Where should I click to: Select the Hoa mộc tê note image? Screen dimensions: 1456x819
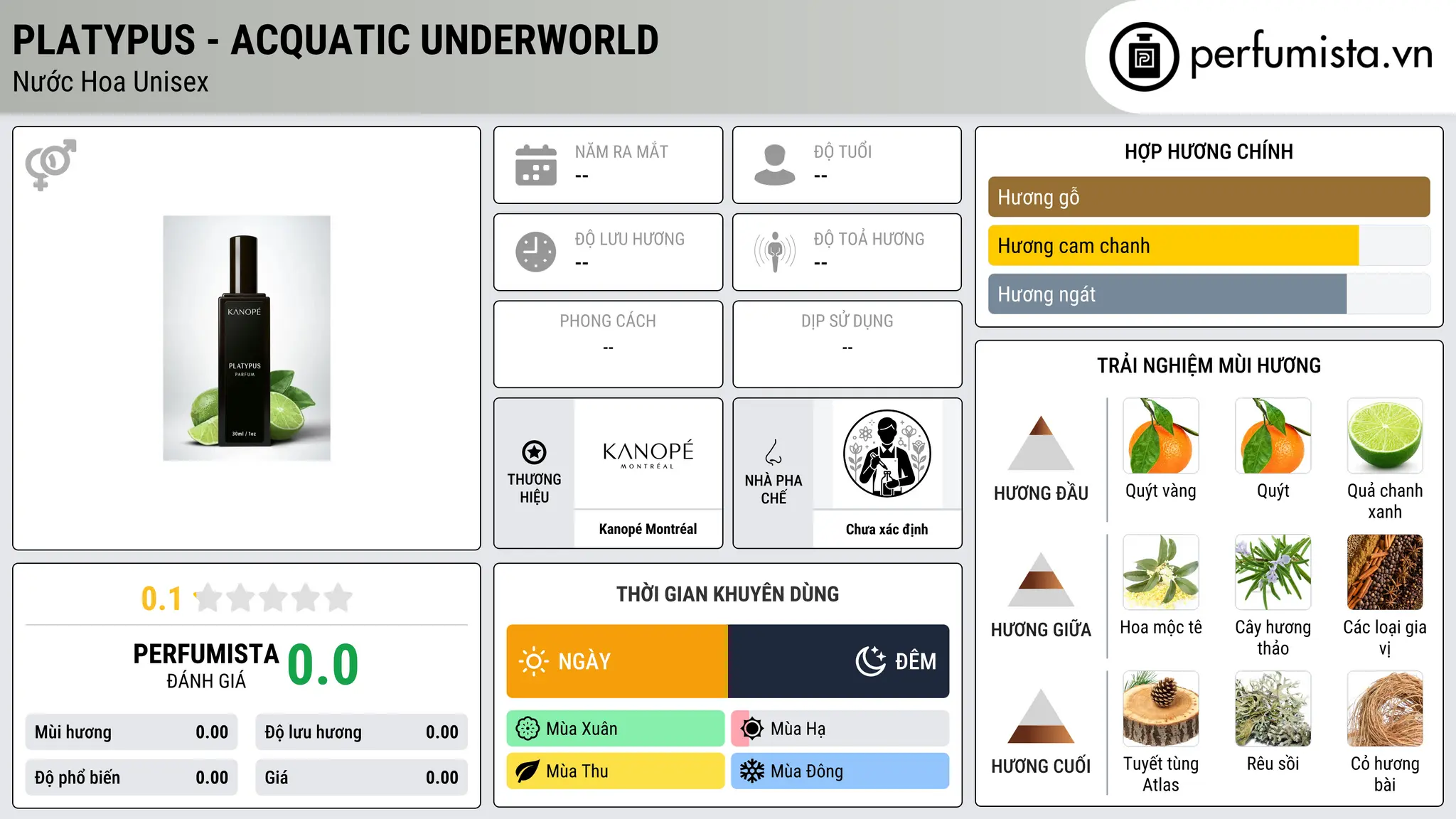click(x=1161, y=572)
